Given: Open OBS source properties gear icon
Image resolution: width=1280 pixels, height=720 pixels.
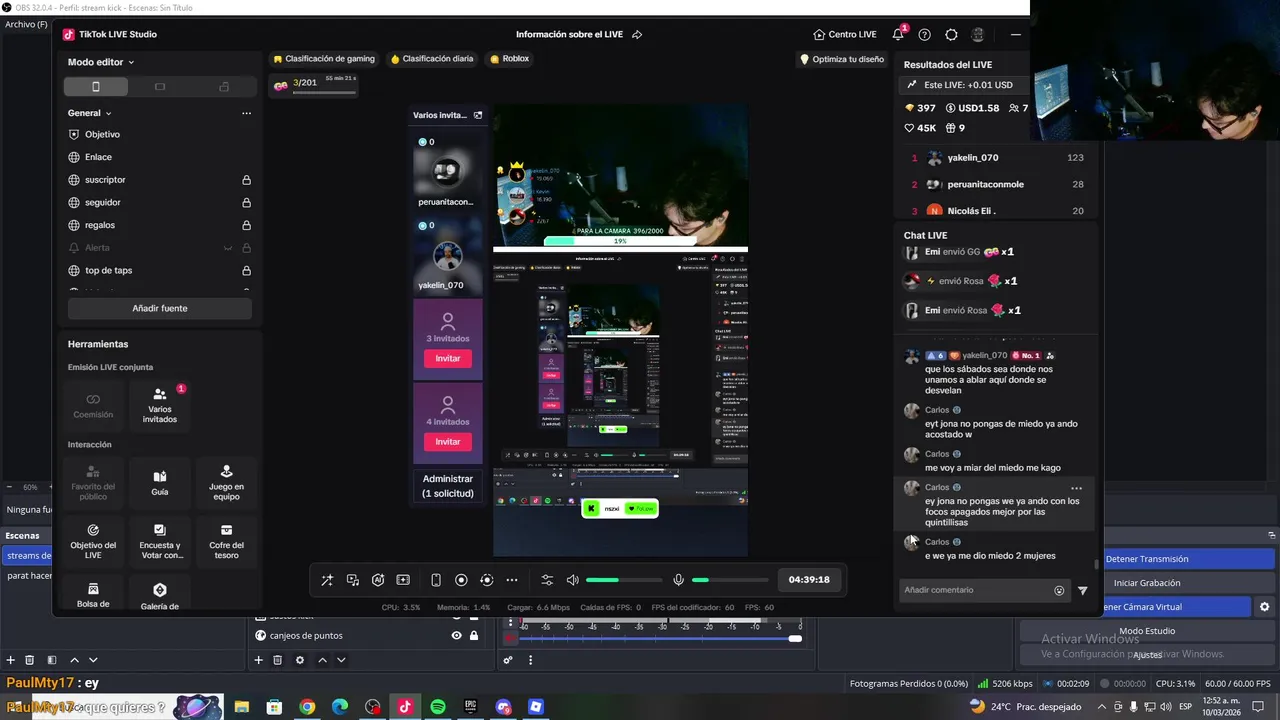Looking at the screenshot, I should 299,660.
